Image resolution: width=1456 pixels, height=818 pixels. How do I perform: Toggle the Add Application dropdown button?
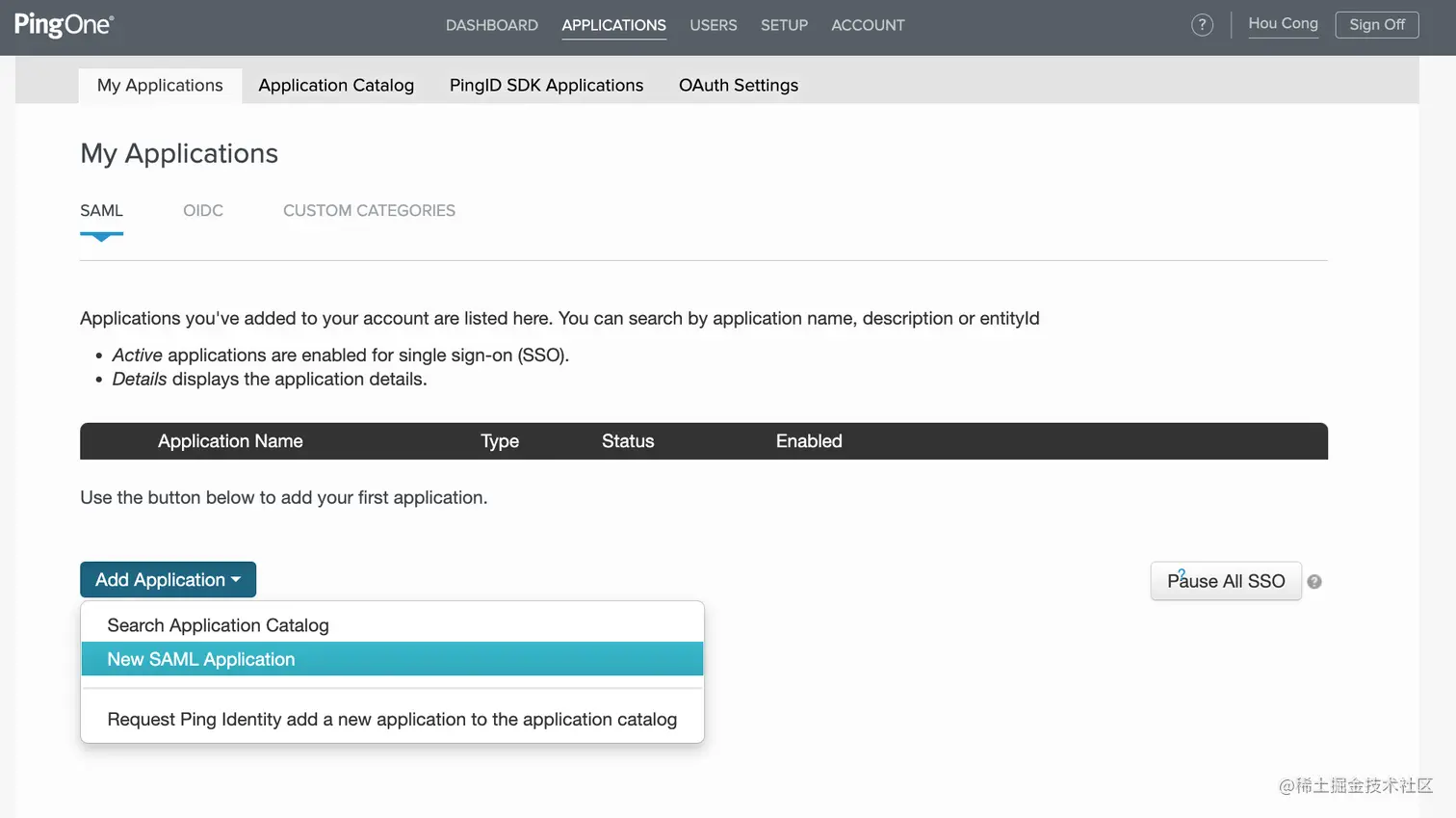coord(168,580)
